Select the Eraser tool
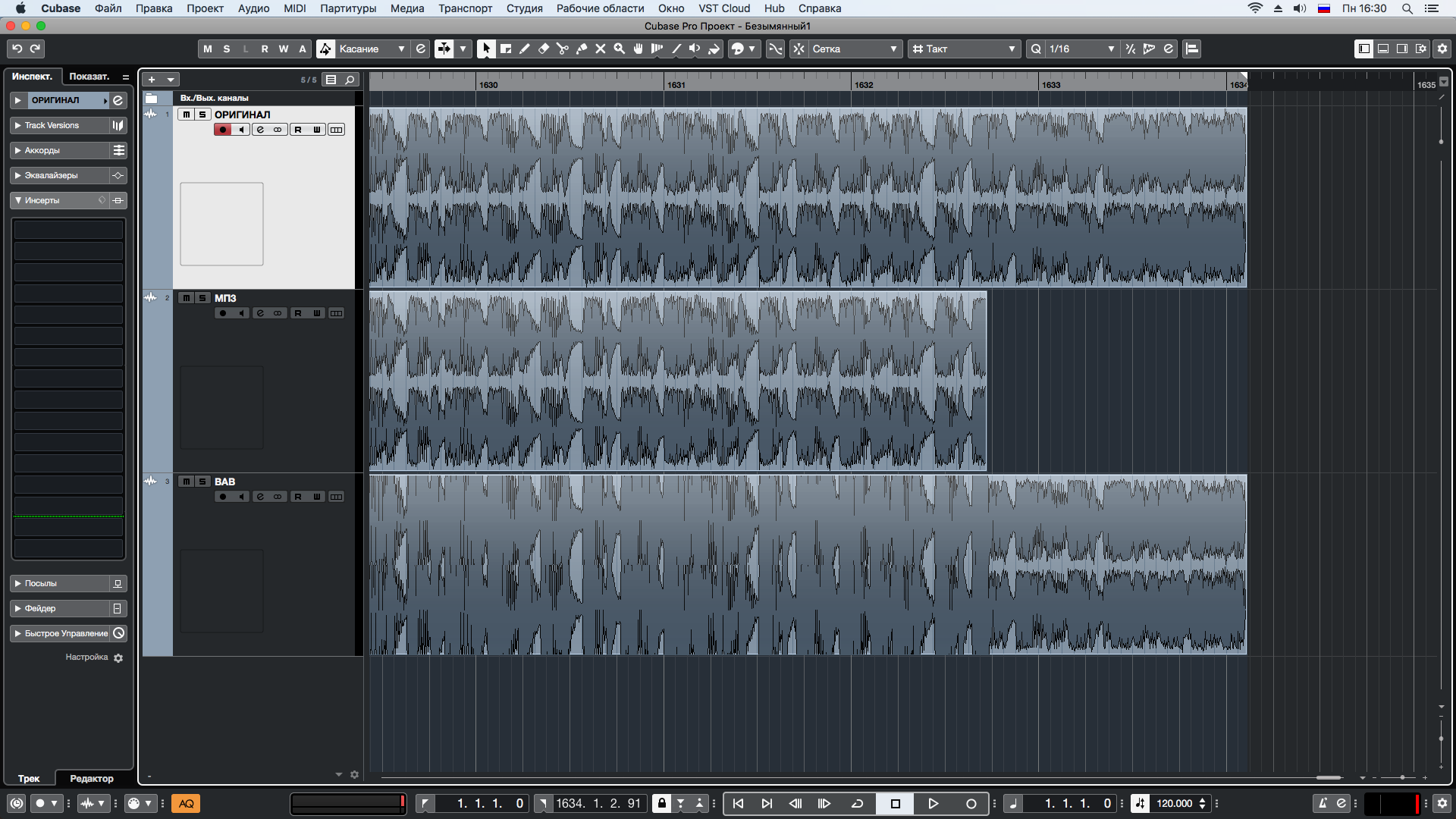1456x819 pixels. pos(543,49)
